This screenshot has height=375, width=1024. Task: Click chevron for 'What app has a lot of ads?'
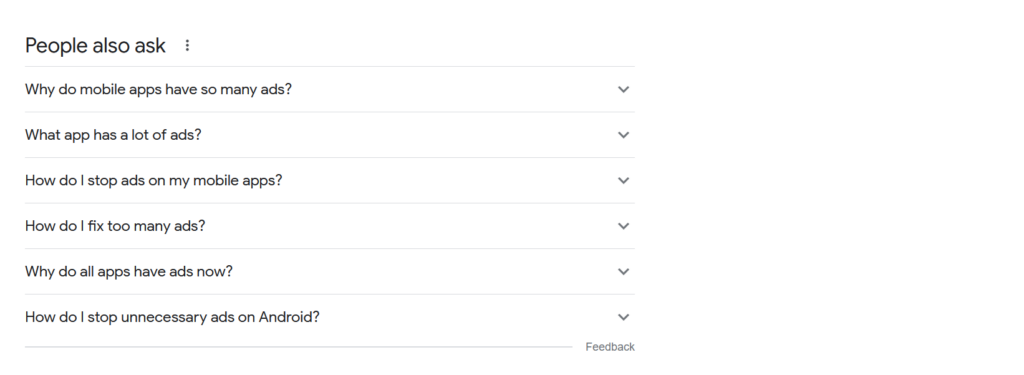623,135
